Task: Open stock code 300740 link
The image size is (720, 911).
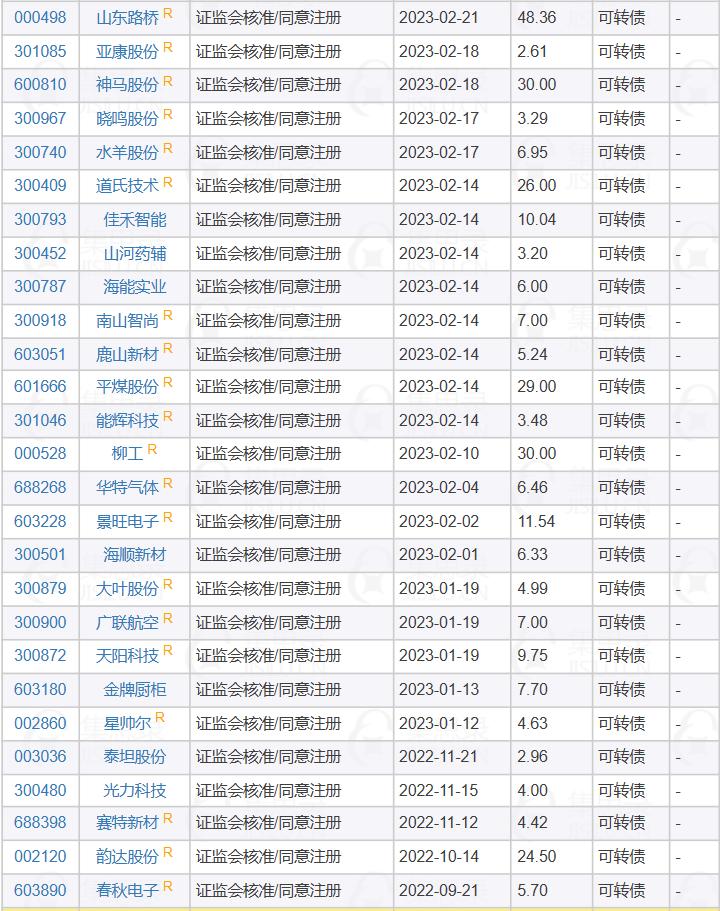Action: [40, 152]
